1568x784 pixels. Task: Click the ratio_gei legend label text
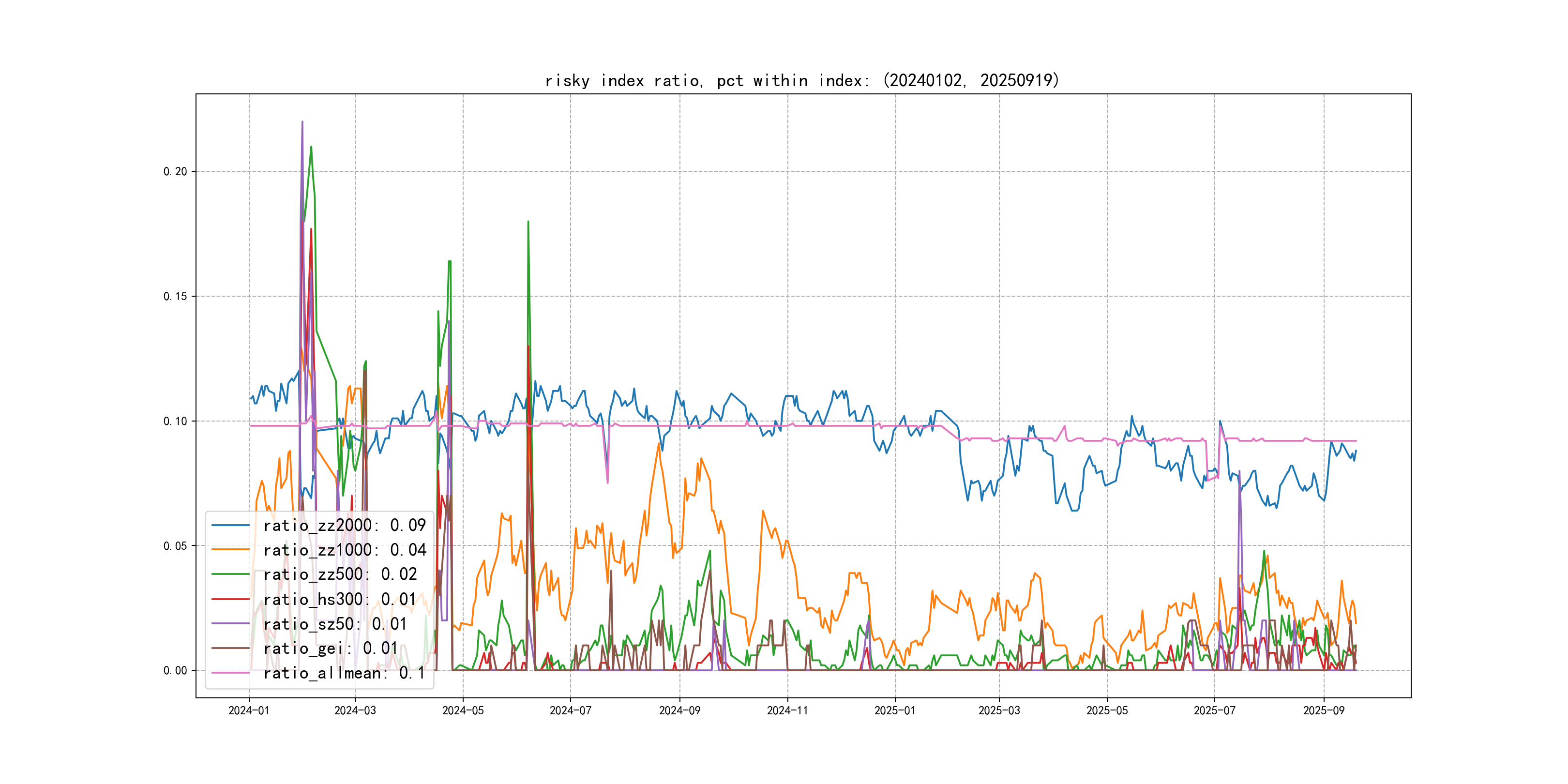330,648
